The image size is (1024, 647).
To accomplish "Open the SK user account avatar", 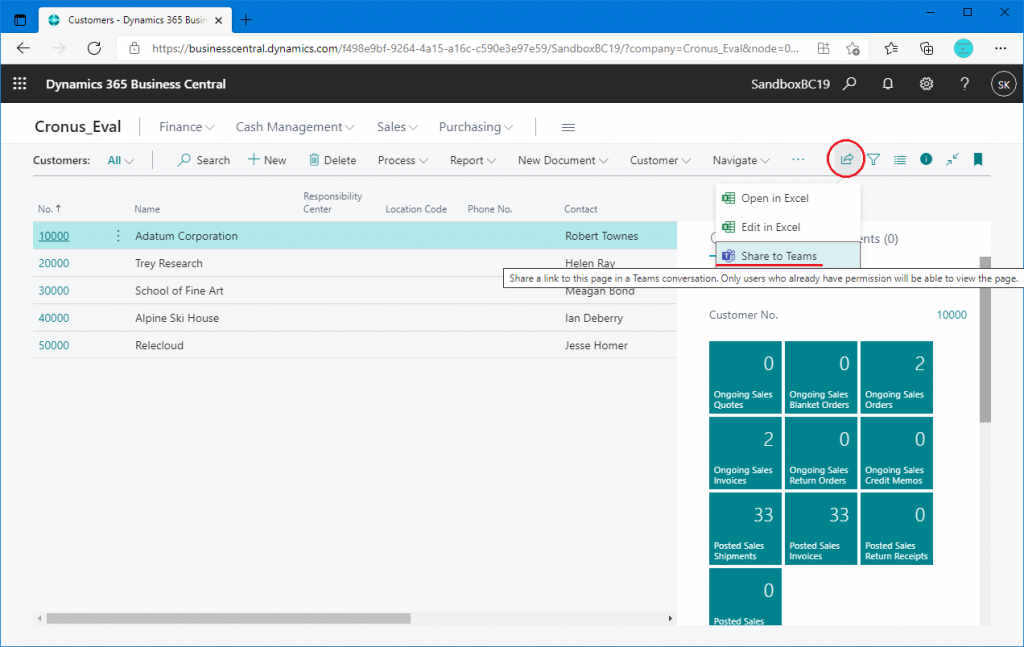I will [x=1003, y=84].
